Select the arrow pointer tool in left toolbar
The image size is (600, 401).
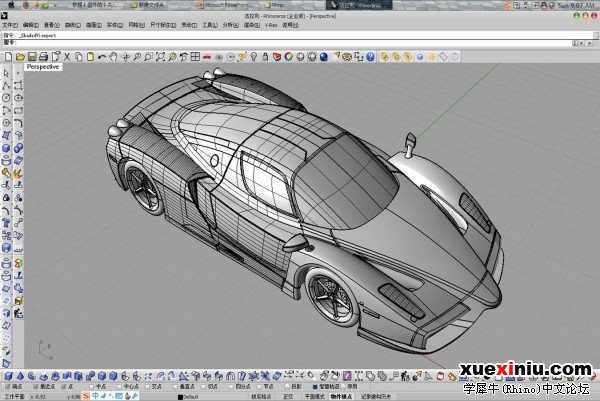click(x=6, y=73)
